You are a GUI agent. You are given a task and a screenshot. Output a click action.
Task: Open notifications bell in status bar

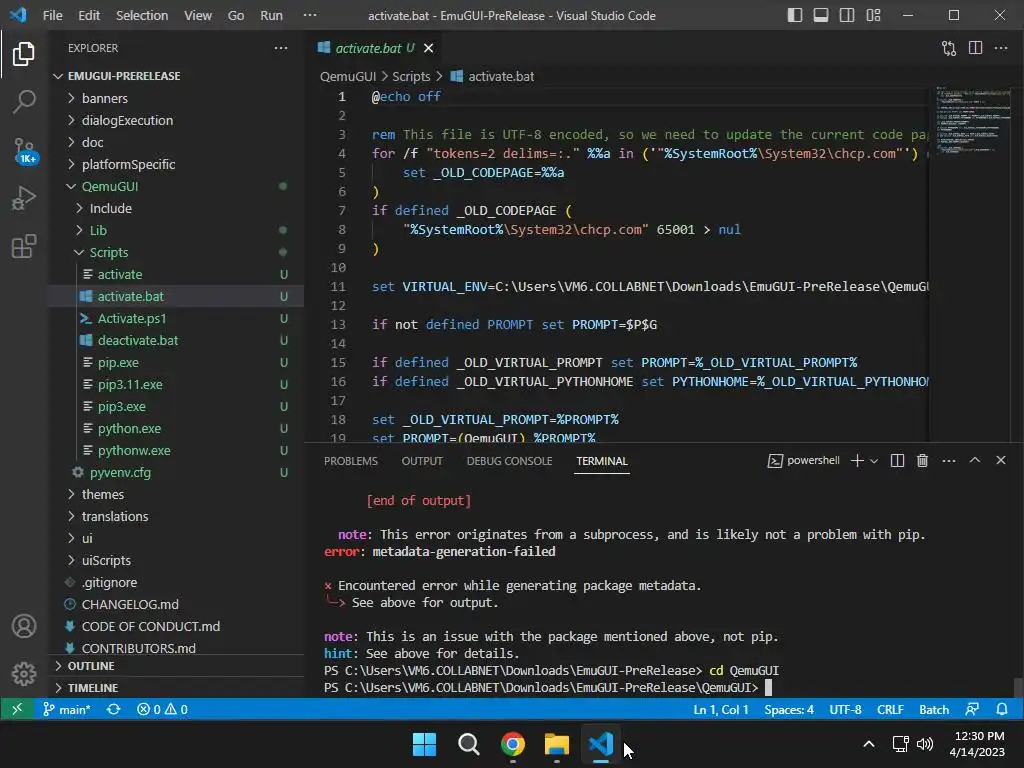(1002, 709)
